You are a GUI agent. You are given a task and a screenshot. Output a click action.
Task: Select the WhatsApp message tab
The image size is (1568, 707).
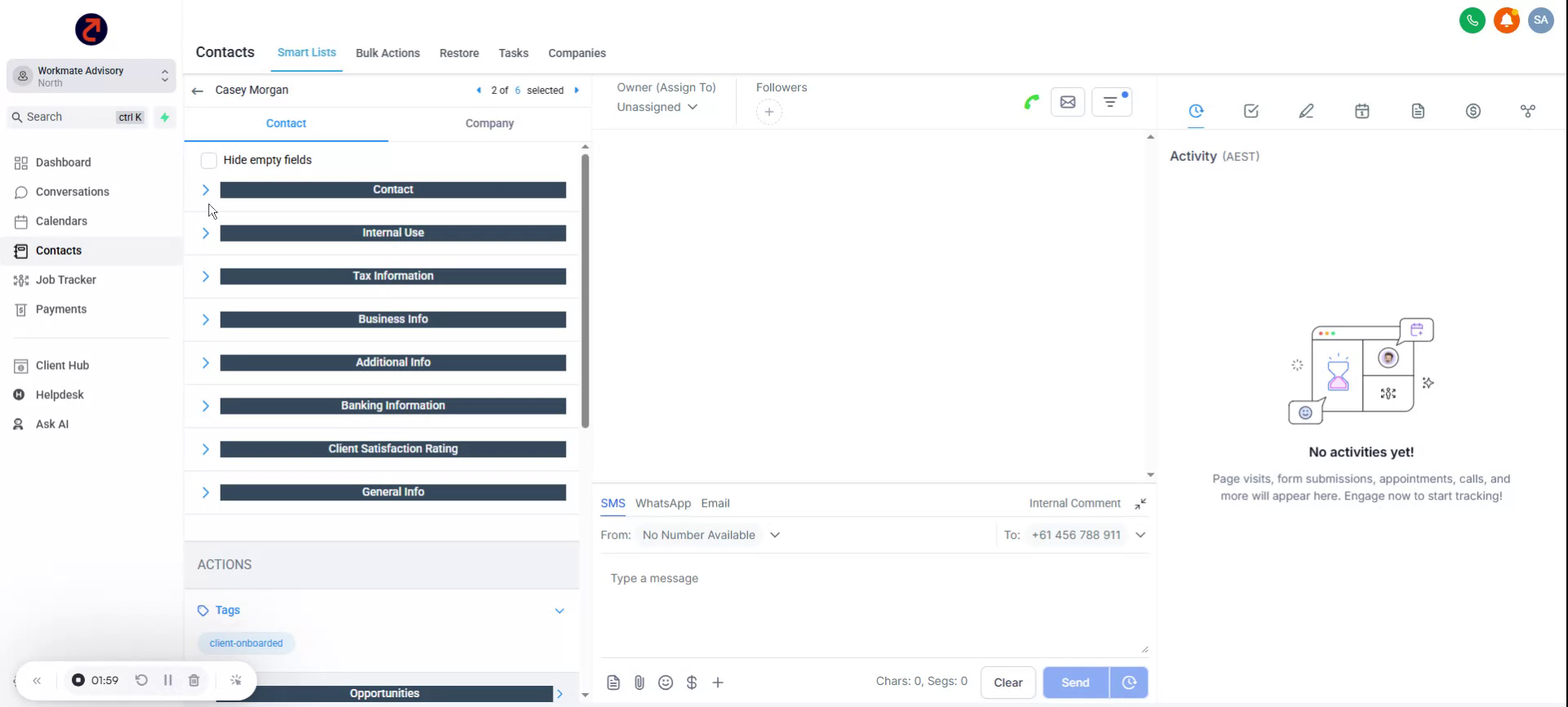pos(663,504)
